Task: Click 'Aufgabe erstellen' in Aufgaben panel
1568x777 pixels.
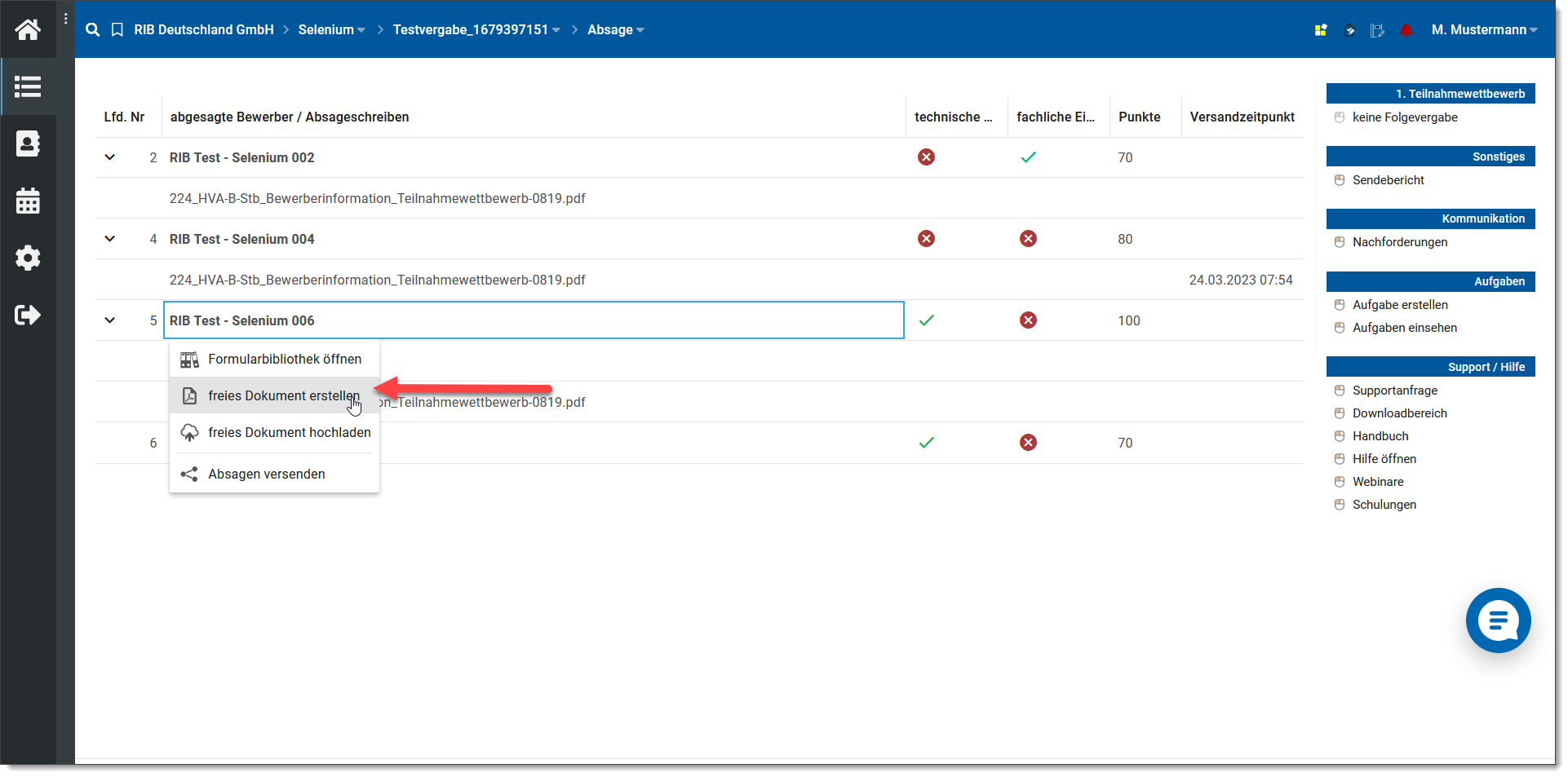Action: click(1400, 305)
